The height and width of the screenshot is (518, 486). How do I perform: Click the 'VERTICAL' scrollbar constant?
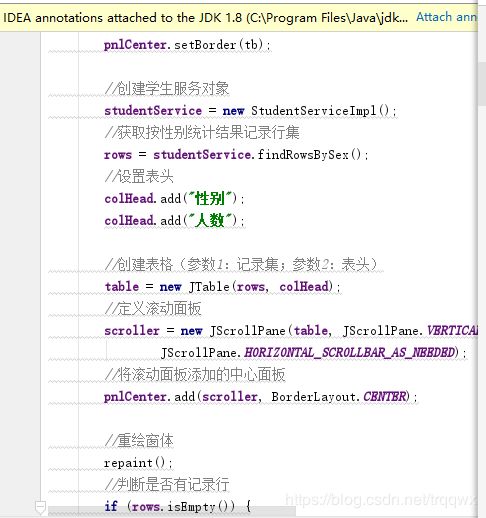tap(452, 331)
